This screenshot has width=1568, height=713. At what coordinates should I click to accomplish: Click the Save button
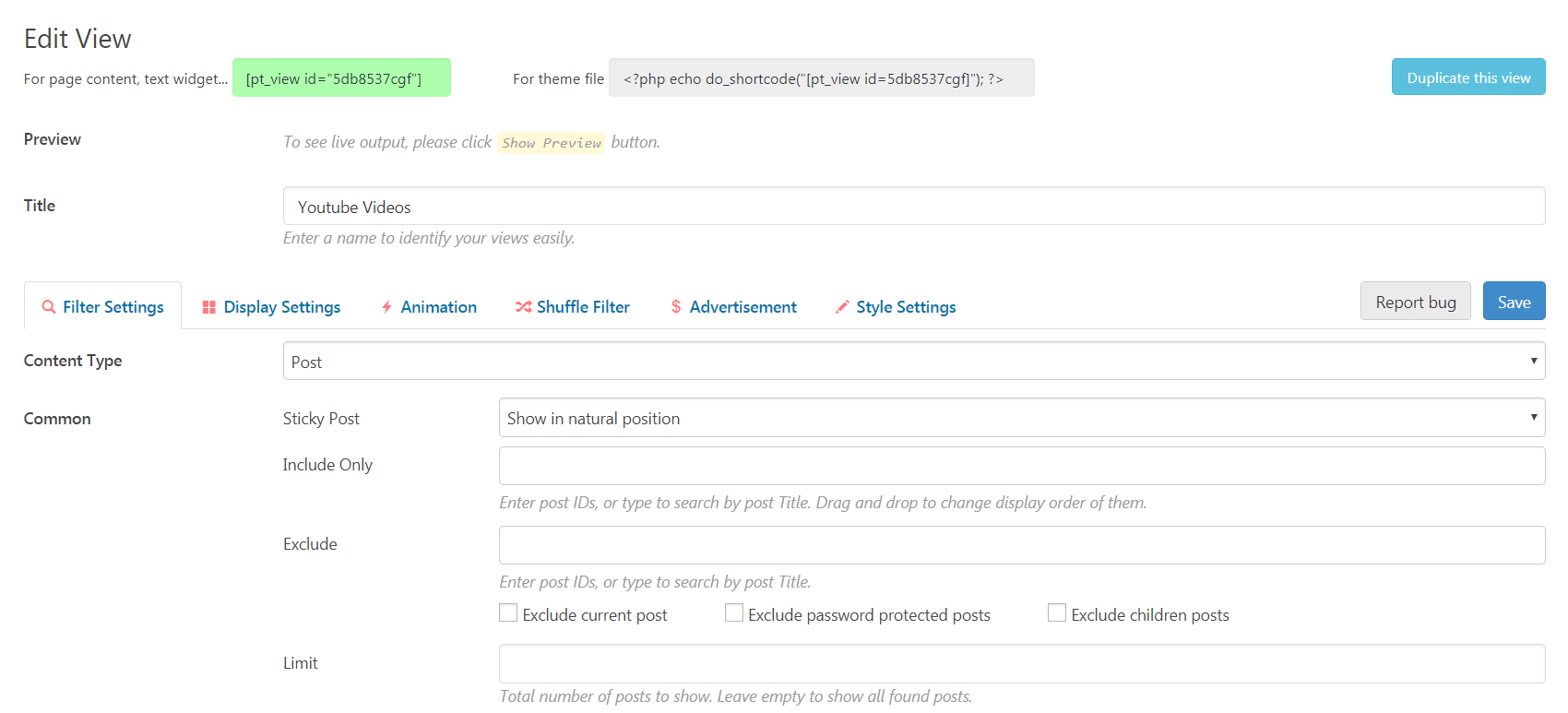pyautogui.click(x=1515, y=302)
